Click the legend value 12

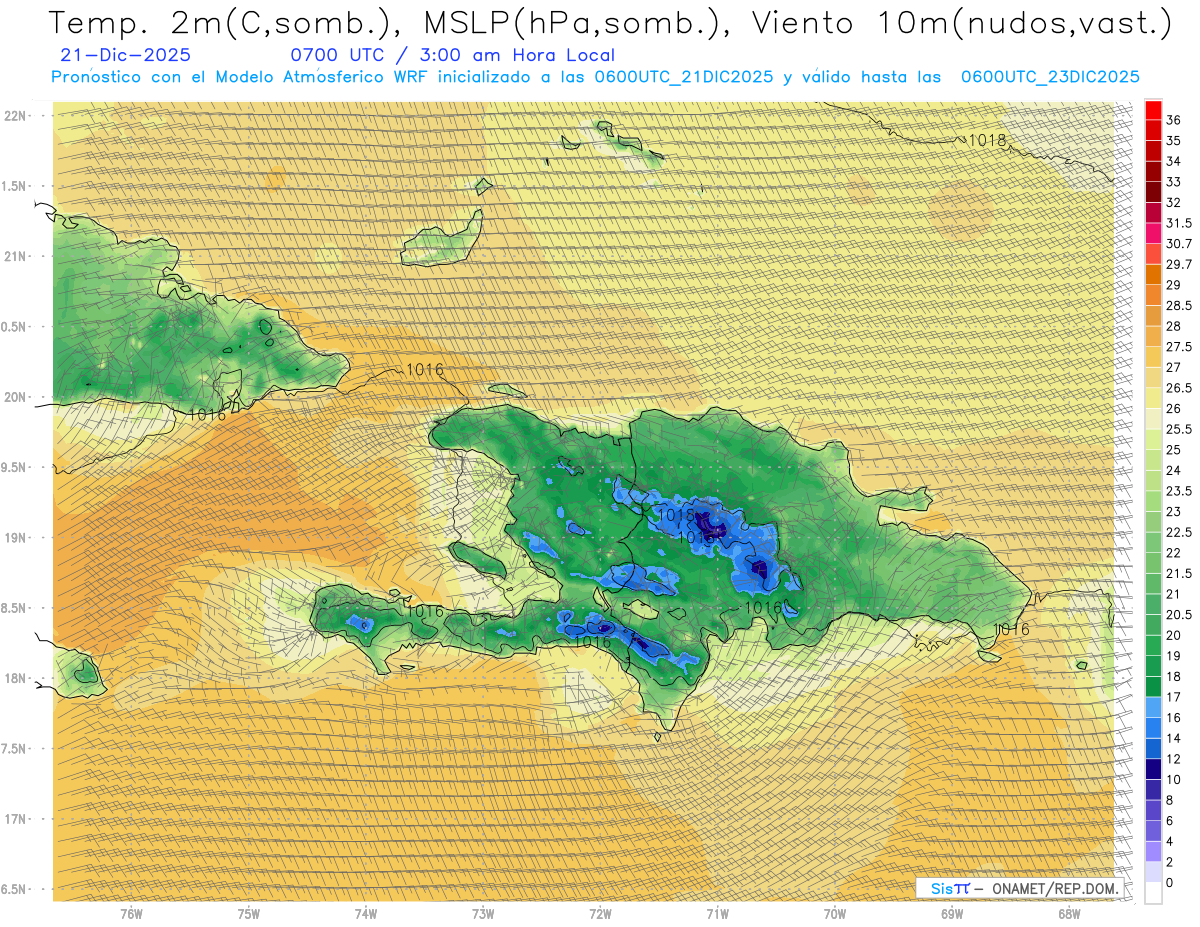[1173, 759]
